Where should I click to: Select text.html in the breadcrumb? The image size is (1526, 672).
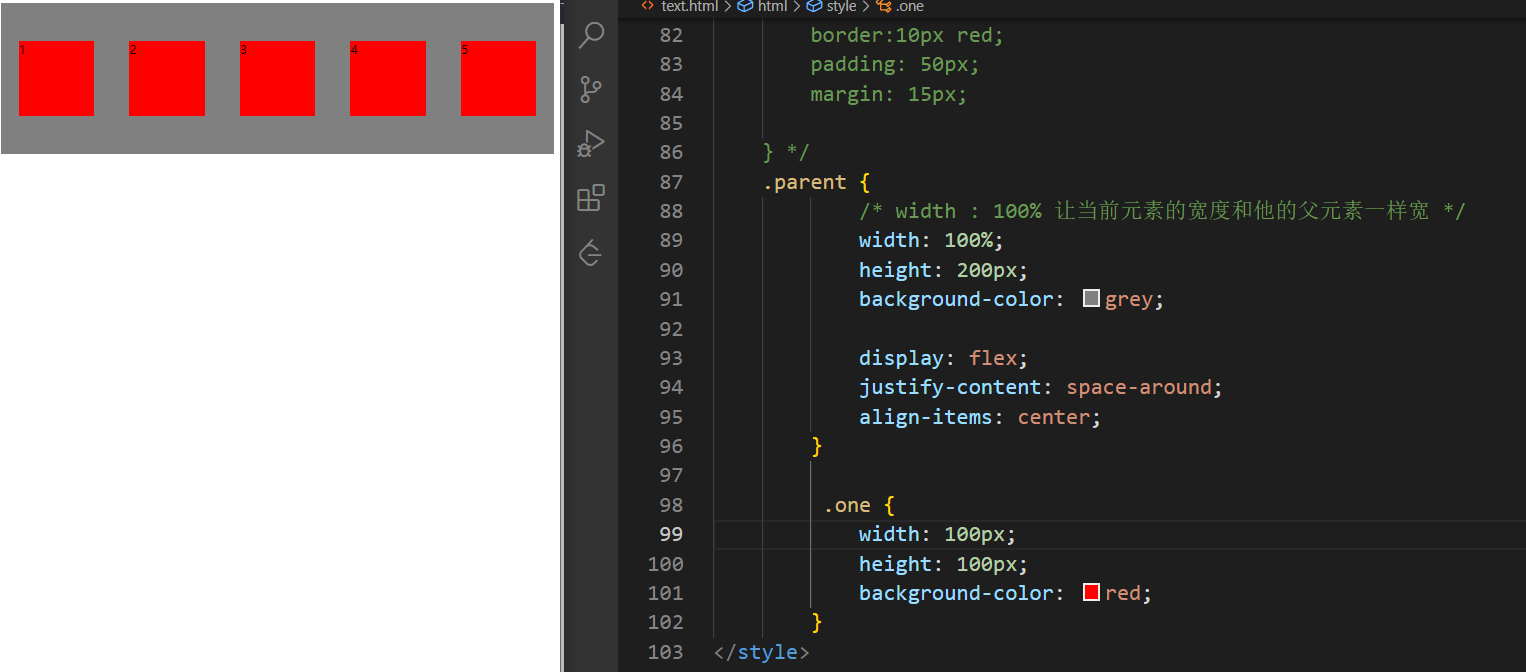(x=690, y=6)
